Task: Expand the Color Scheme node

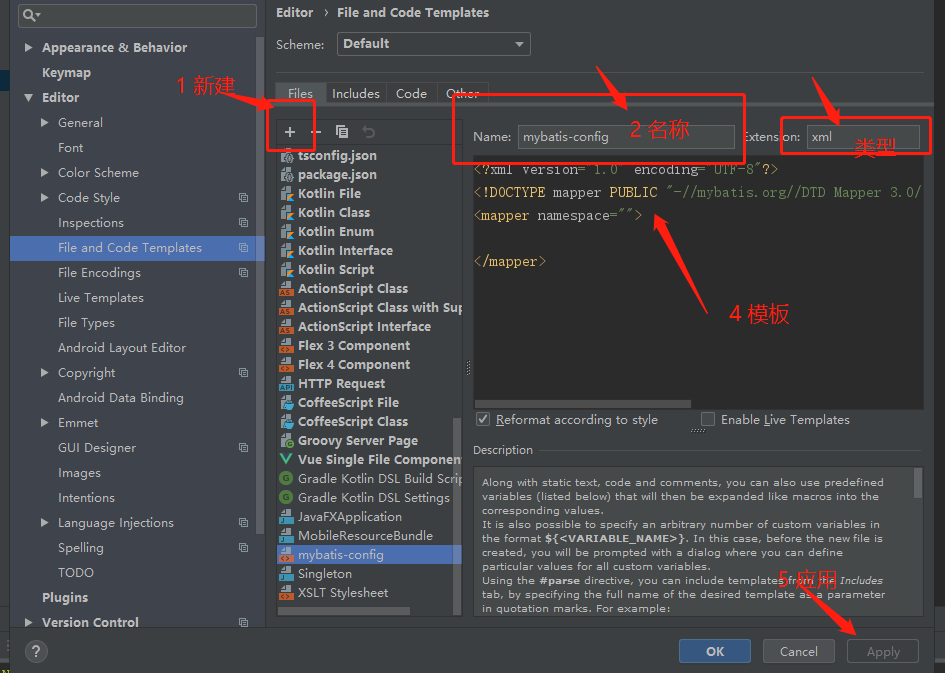Action: (44, 172)
